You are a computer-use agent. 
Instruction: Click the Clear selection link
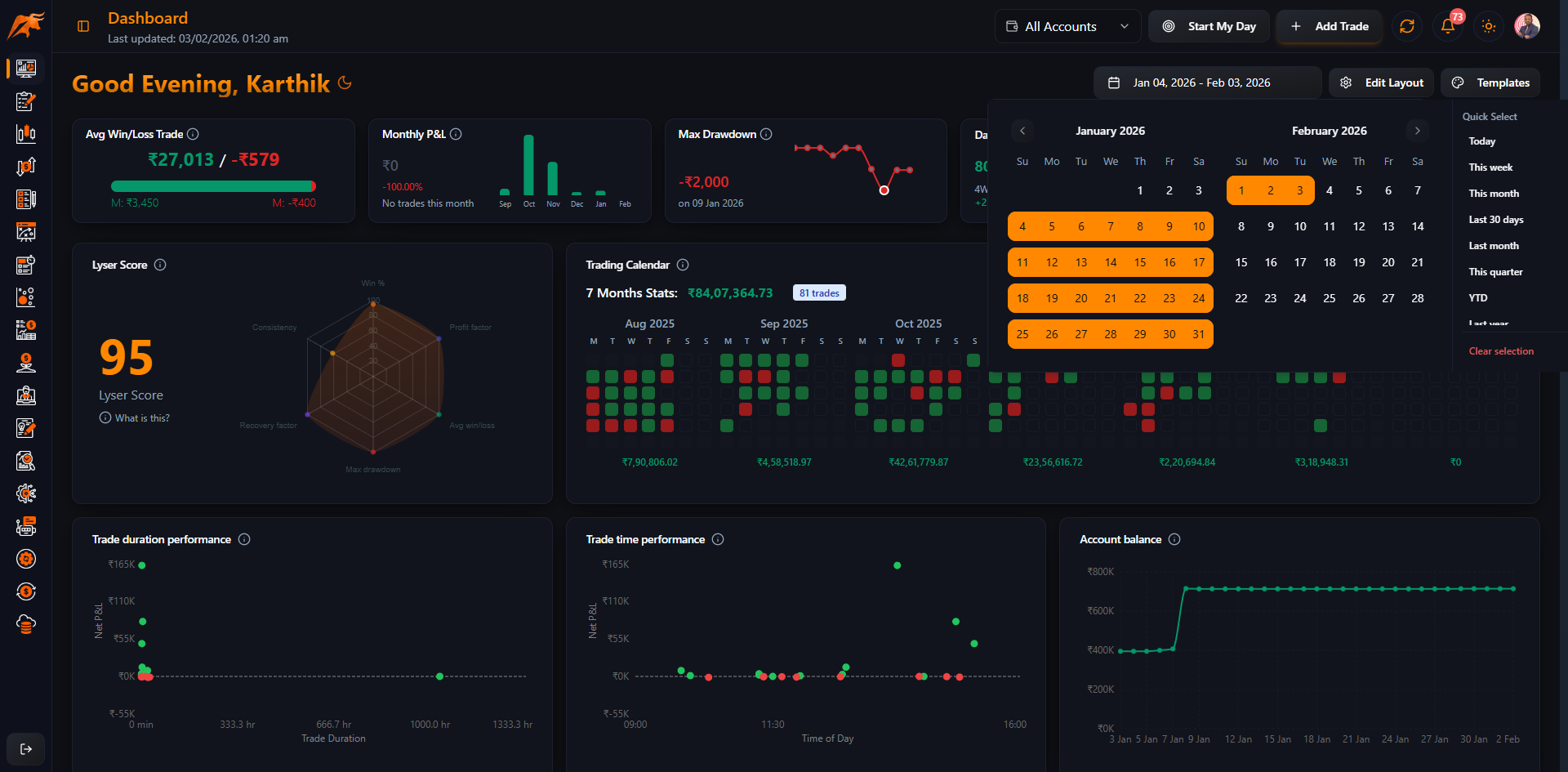point(1501,350)
